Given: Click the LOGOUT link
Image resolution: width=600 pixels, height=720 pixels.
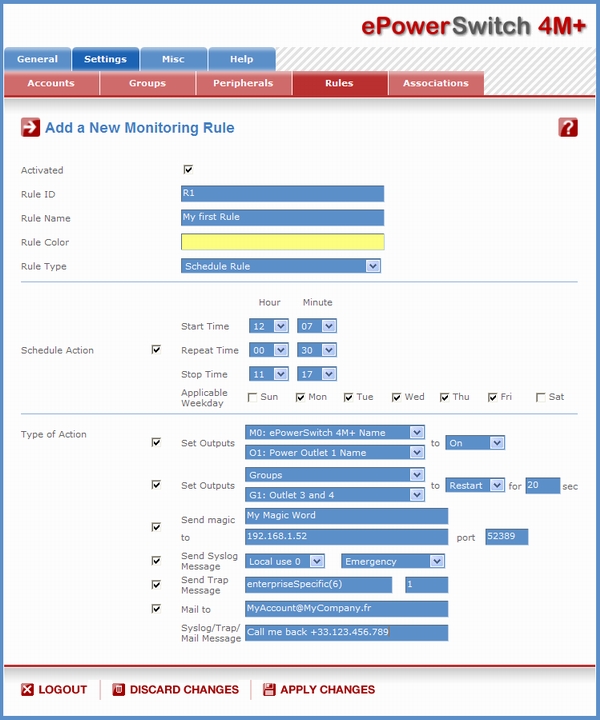Looking at the screenshot, I should [62, 689].
